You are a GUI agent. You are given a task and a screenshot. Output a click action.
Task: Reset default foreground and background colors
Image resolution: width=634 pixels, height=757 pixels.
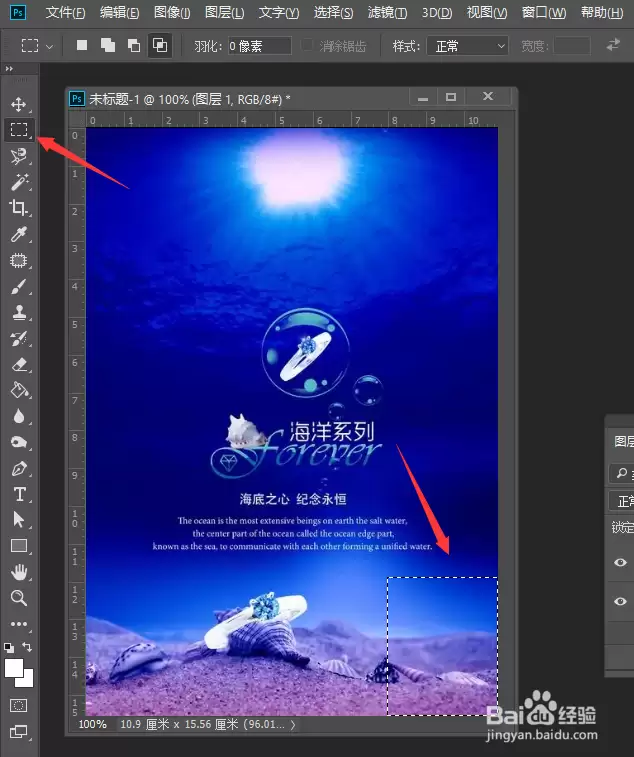coord(9,647)
